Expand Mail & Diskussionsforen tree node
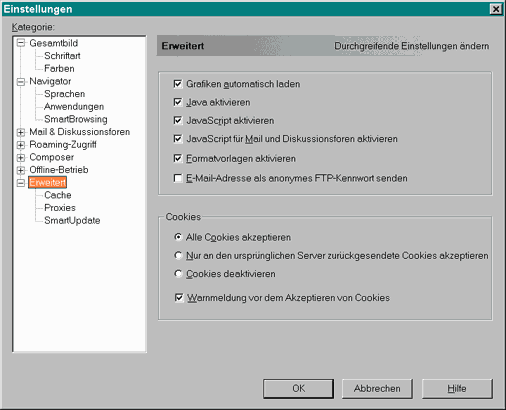Viewport: 506px width, 410px height. coord(21,132)
